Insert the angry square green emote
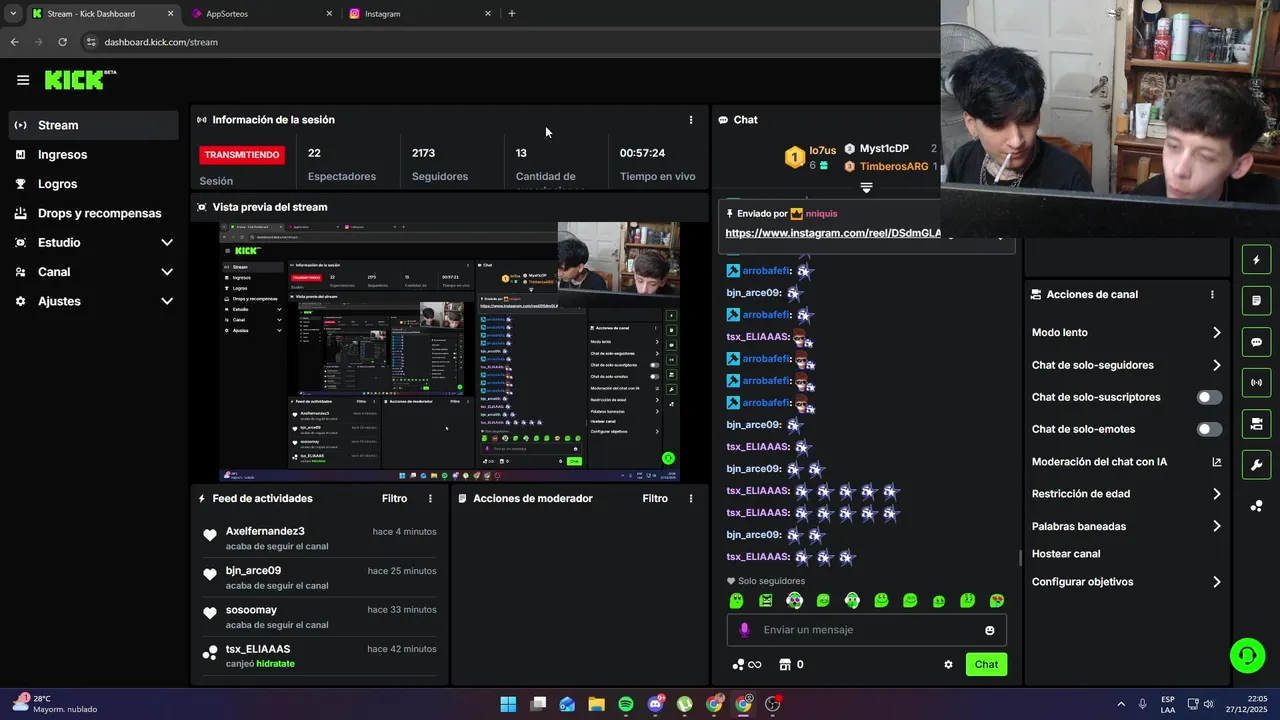1280x720 pixels. [x=766, y=601]
